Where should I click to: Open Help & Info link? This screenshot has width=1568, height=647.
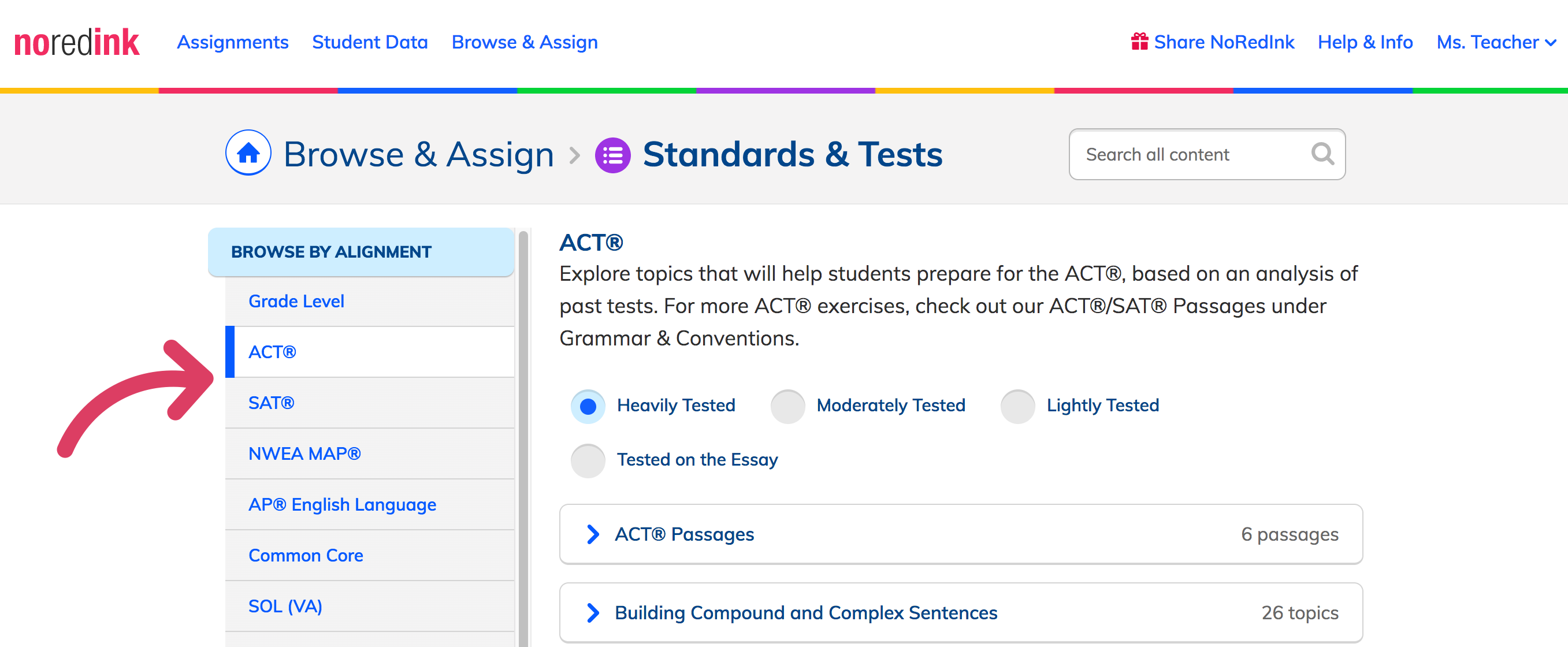click(x=1365, y=42)
